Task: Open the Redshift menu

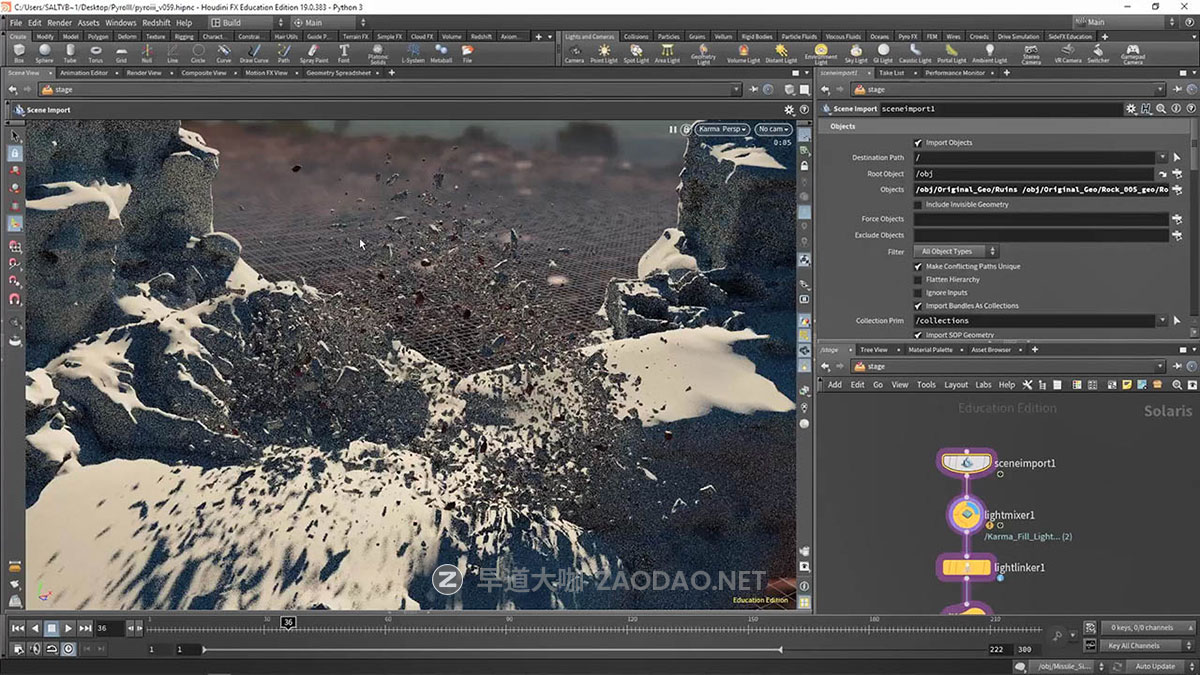Action: pyautogui.click(x=156, y=22)
